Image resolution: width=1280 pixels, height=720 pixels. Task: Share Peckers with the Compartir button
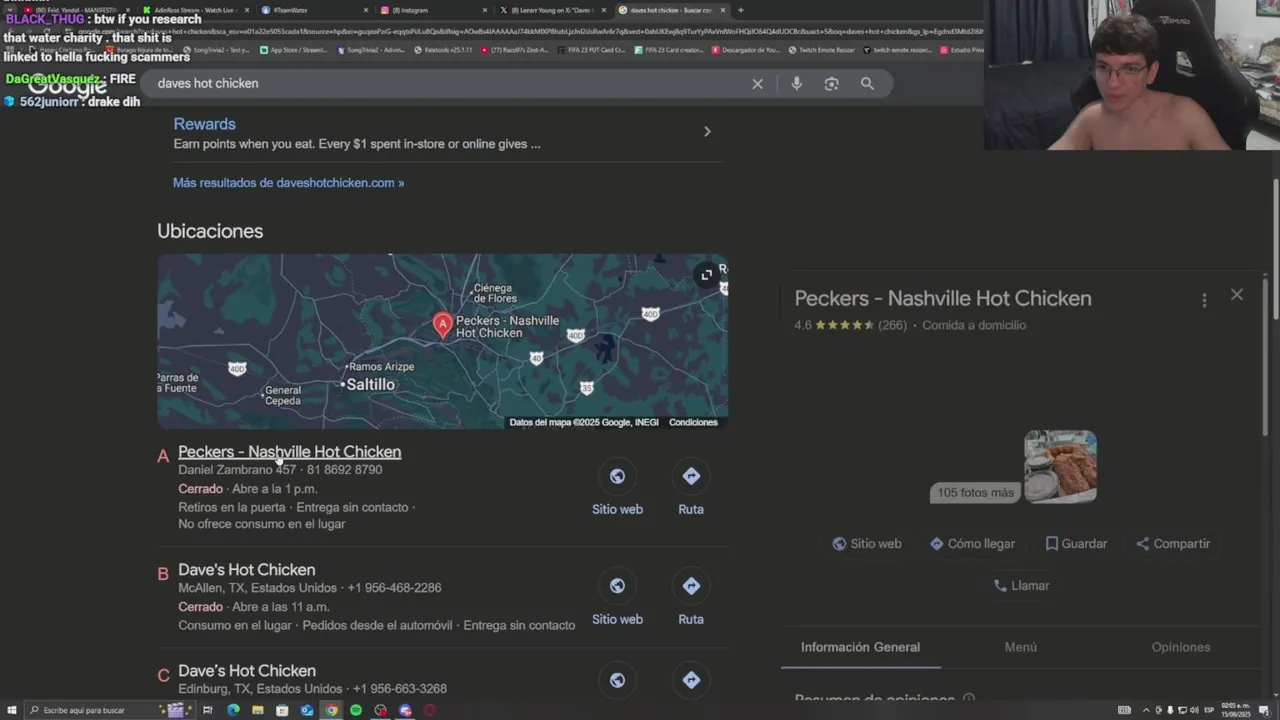point(1173,544)
